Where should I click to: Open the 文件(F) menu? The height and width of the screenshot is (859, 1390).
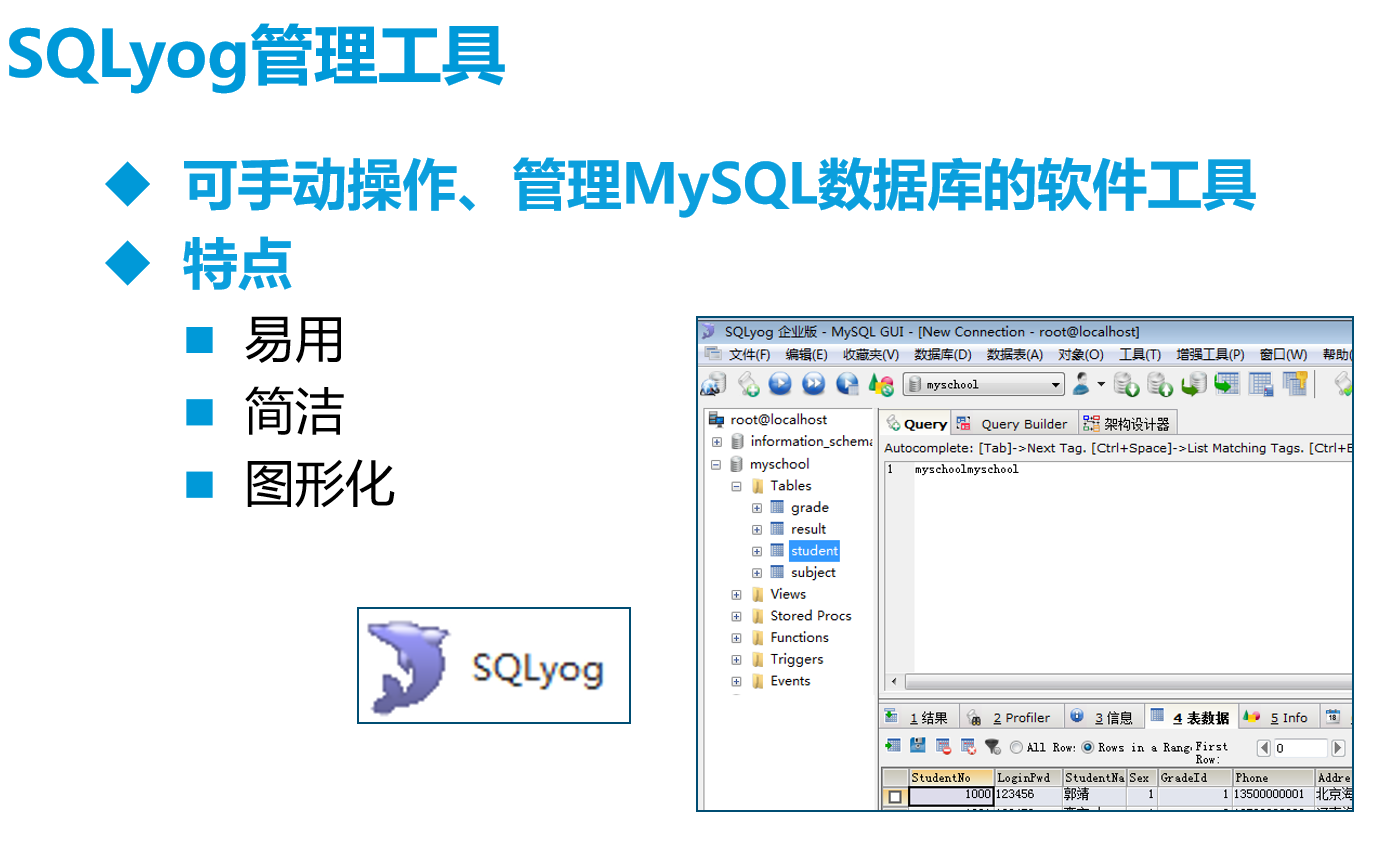749,355
